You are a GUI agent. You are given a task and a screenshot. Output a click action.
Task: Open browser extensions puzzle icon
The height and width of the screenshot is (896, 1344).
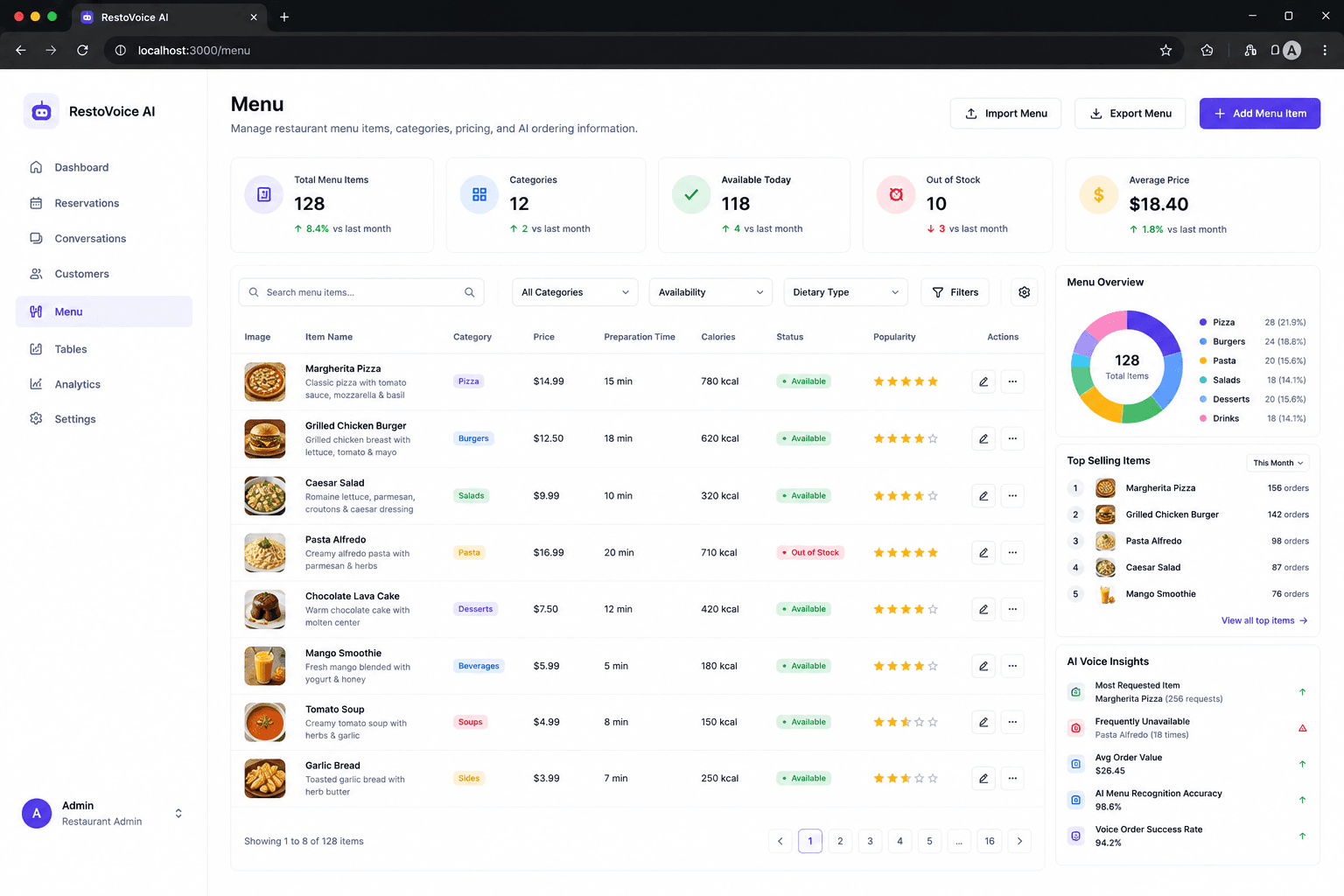click(1207, 51)
